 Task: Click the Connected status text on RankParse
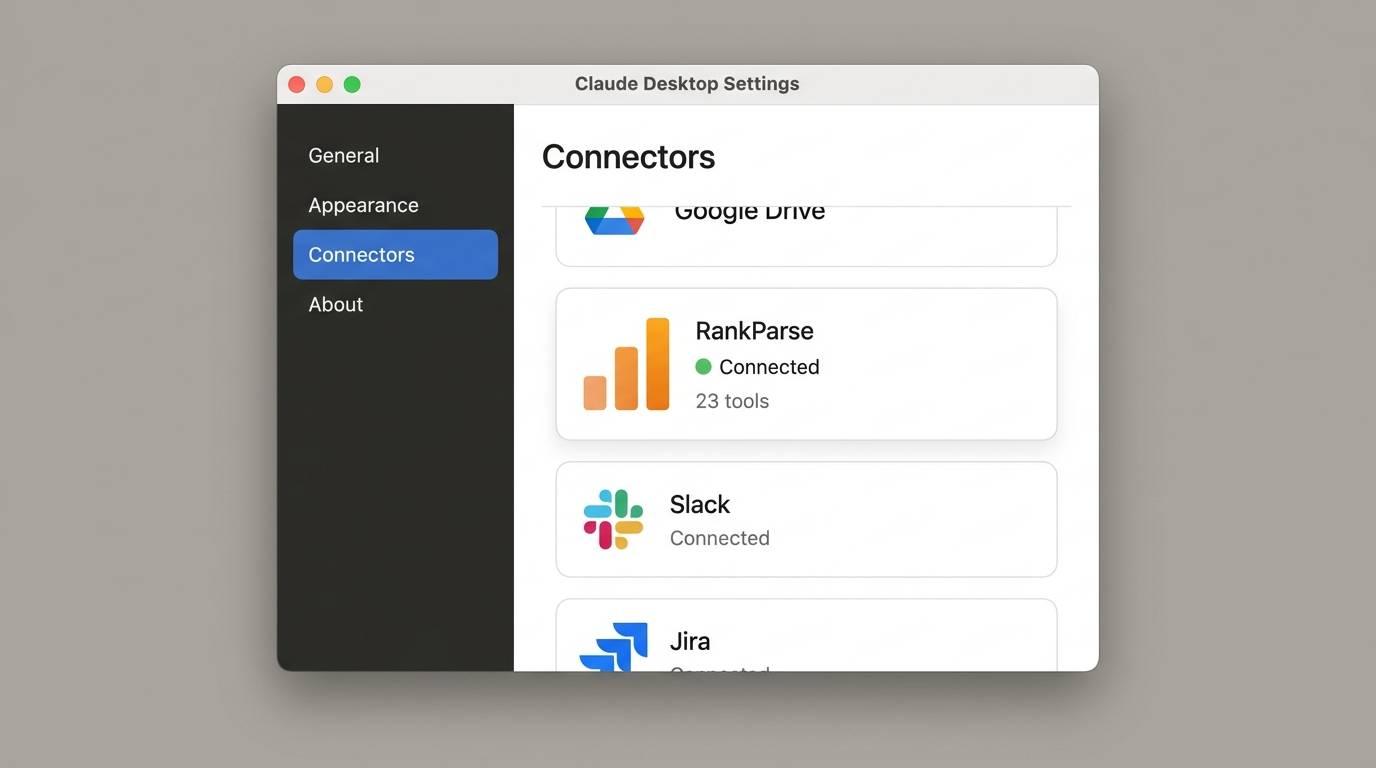pyautogui.click(x=769, y=367)
